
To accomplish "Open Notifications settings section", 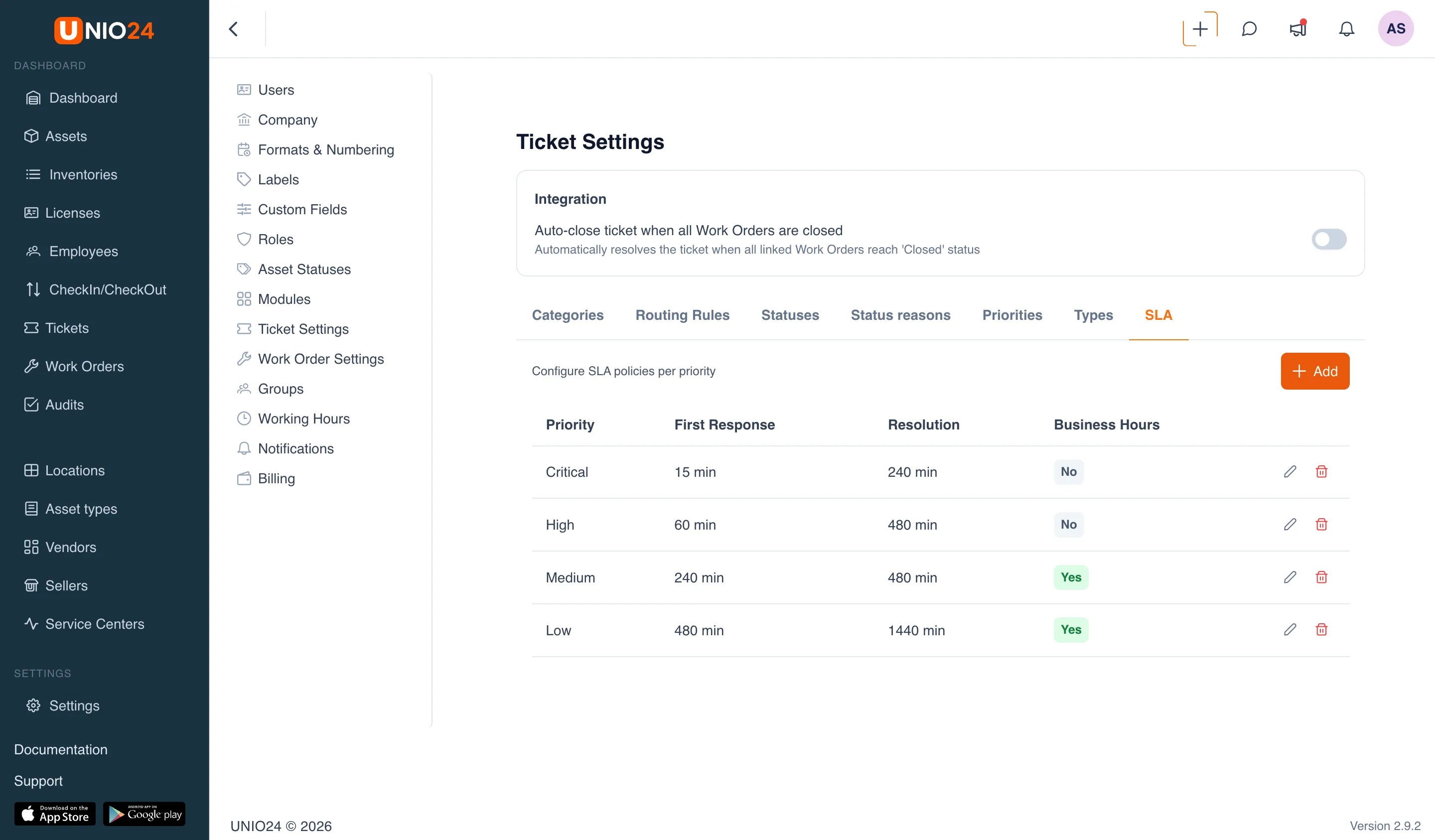I will [286, 449].
